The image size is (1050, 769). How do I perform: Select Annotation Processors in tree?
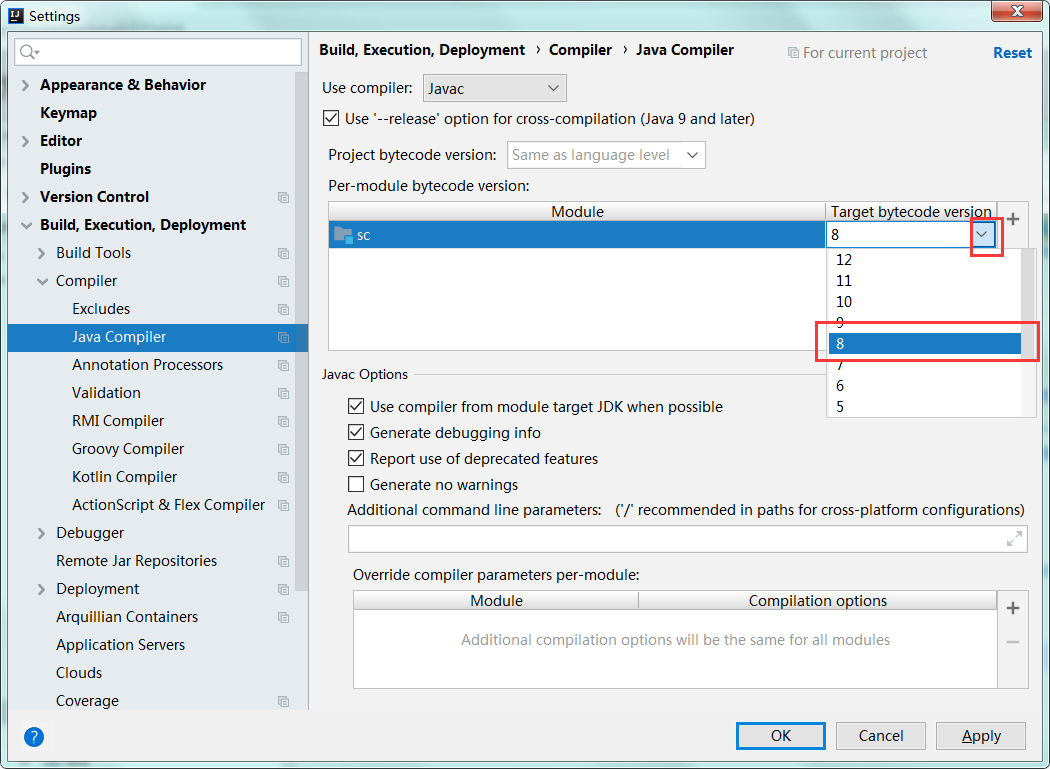point(147,365)
